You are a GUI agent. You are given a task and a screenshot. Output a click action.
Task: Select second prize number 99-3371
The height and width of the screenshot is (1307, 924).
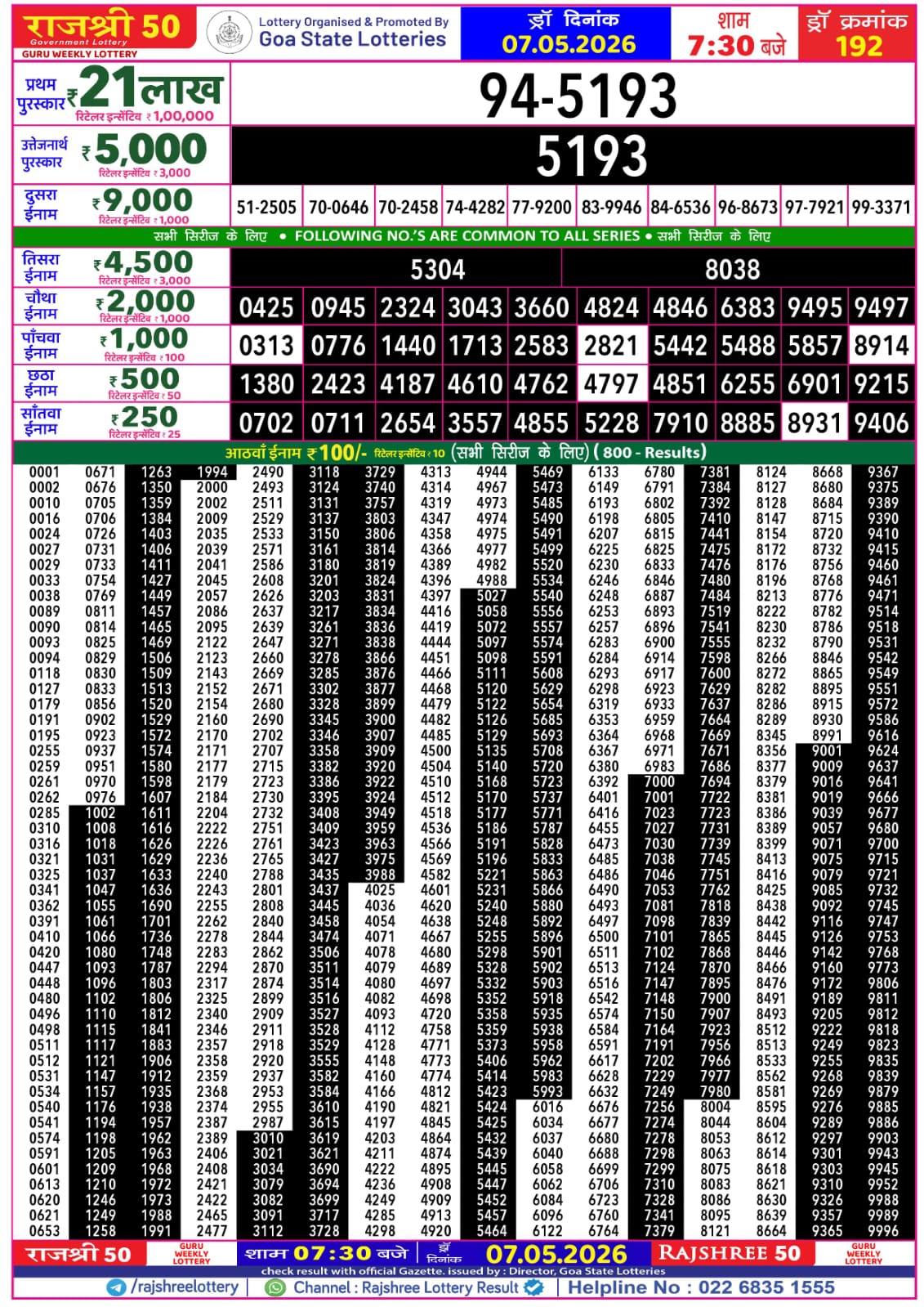pos(881,208)
